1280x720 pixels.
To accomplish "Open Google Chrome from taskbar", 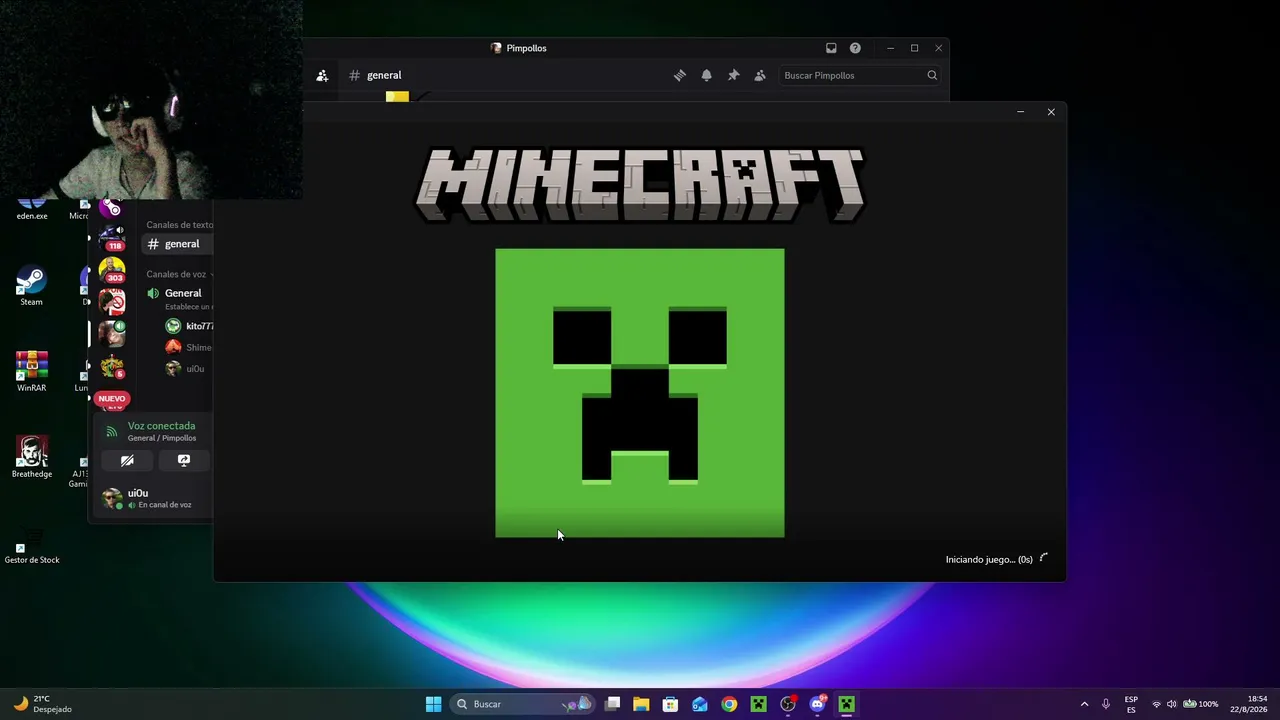I will (x=729, y=704).
